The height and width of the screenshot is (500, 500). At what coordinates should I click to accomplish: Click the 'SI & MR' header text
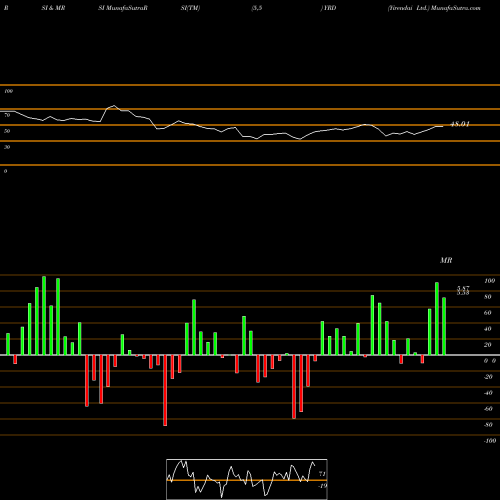tap(53, 8)
